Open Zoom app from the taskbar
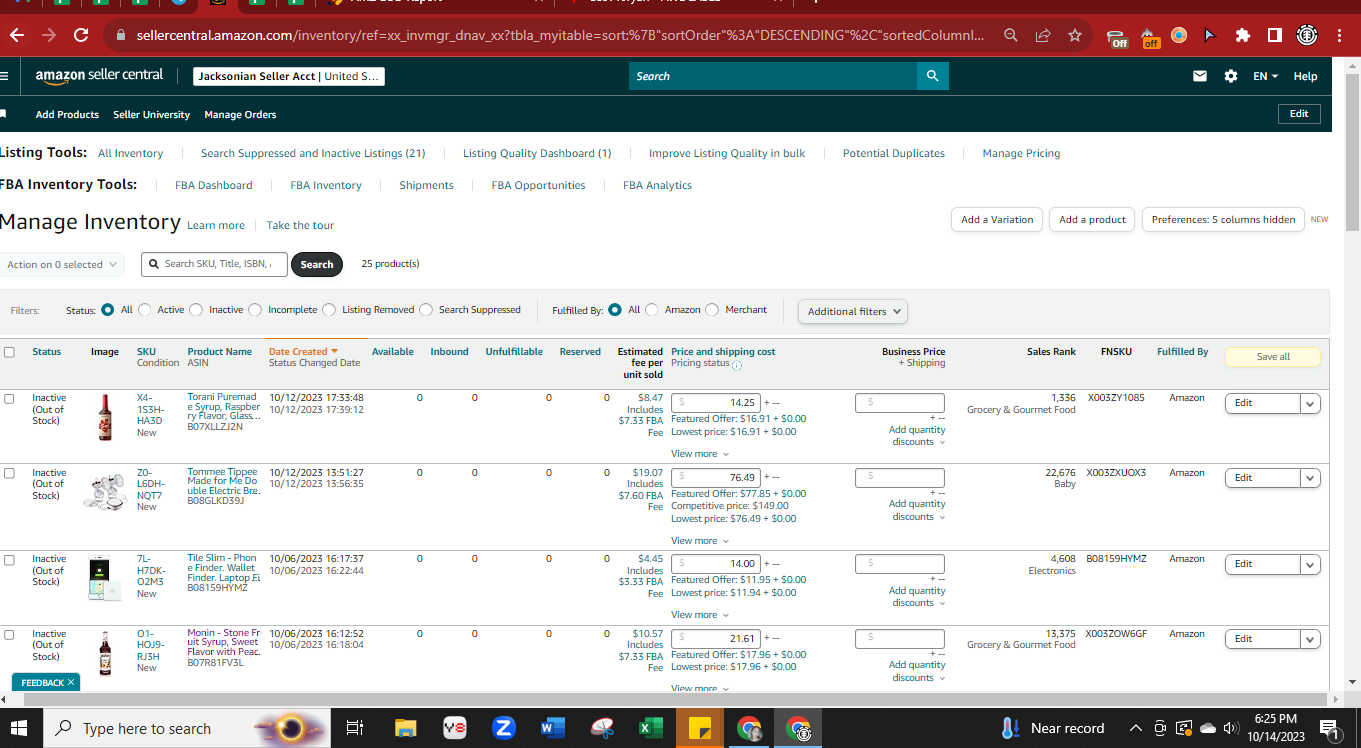Screen dimensions: 1361x748 pyautogui.click(x=504, y=728)
